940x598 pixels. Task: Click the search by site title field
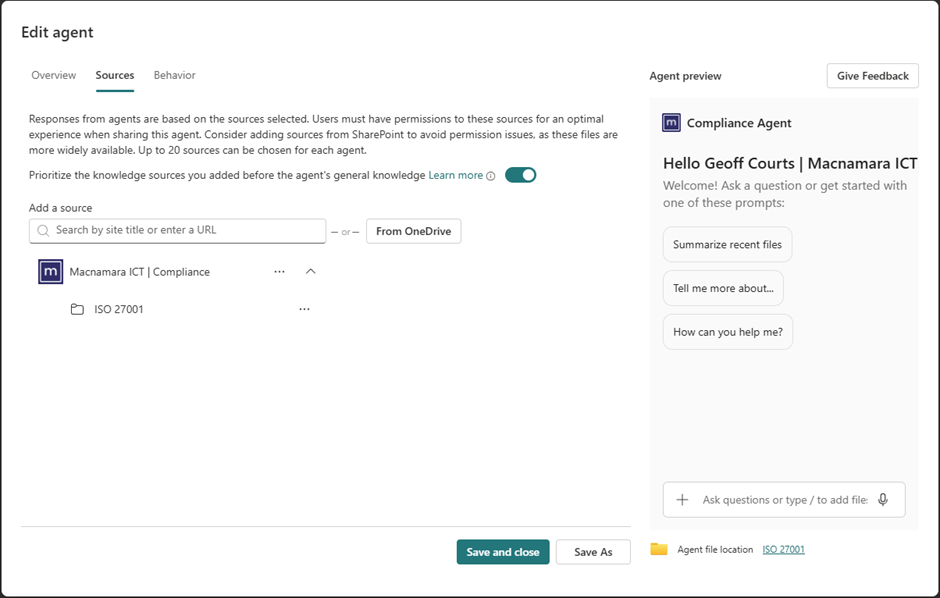[177, 231]
